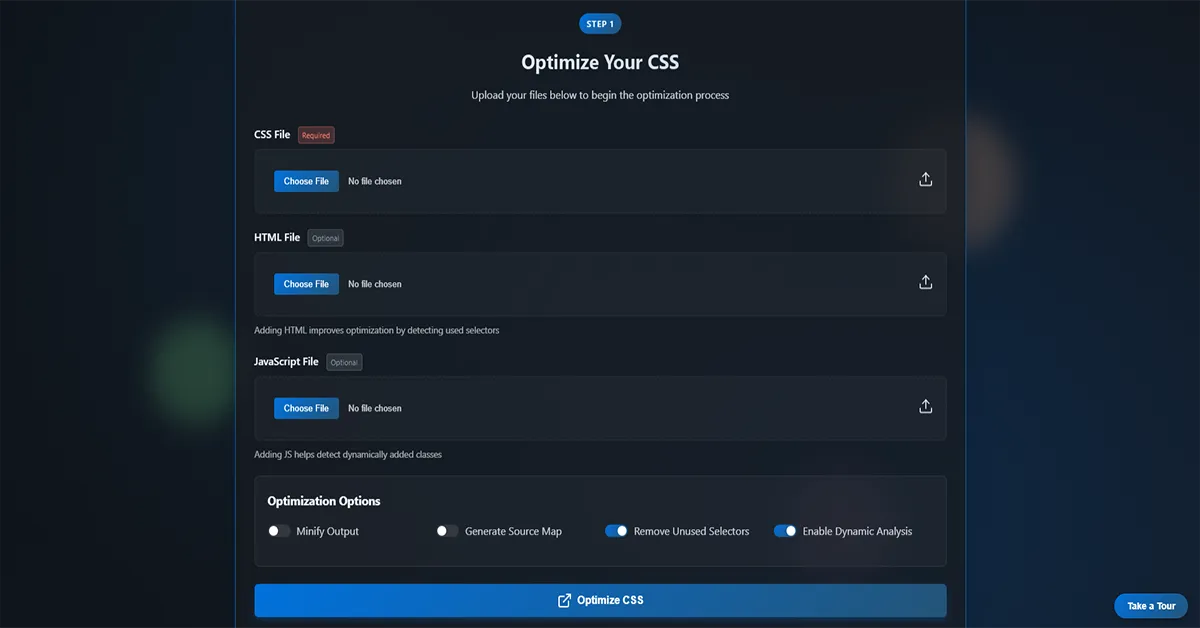Click the CSS File label
Image resolution: width=1200 pixels, height=628 pixels.
[x=272, y=134]
